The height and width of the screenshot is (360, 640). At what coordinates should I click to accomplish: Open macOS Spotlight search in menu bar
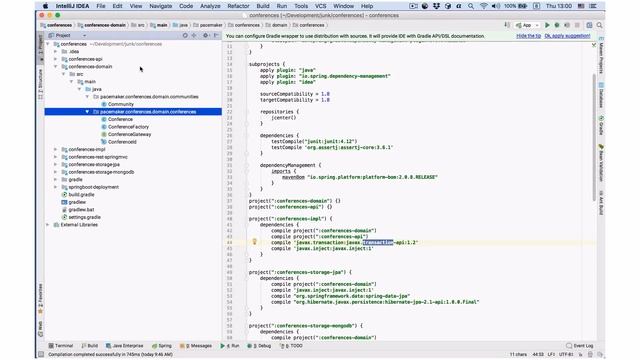(471, 6)
